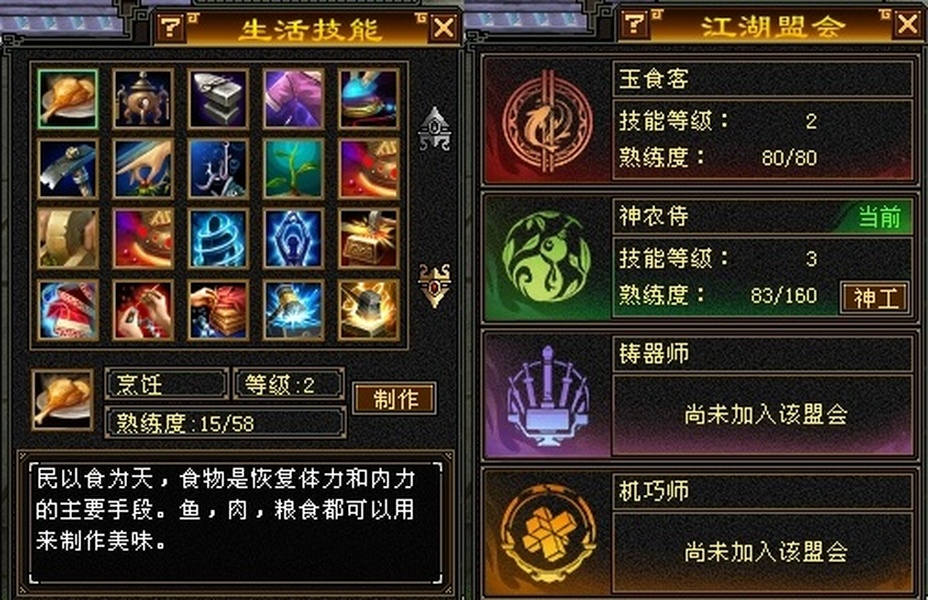
Task: Select the green sprout farming skill icon
Action: click(294, 169)
